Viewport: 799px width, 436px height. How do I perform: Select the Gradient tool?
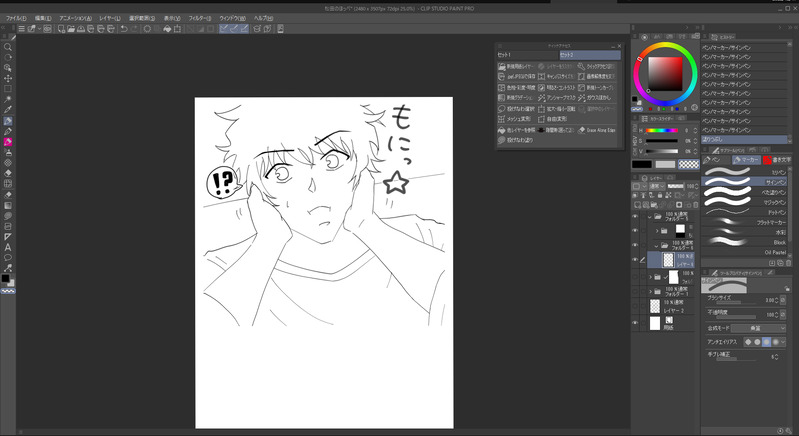pyautogui.click(x=8, y=206)
